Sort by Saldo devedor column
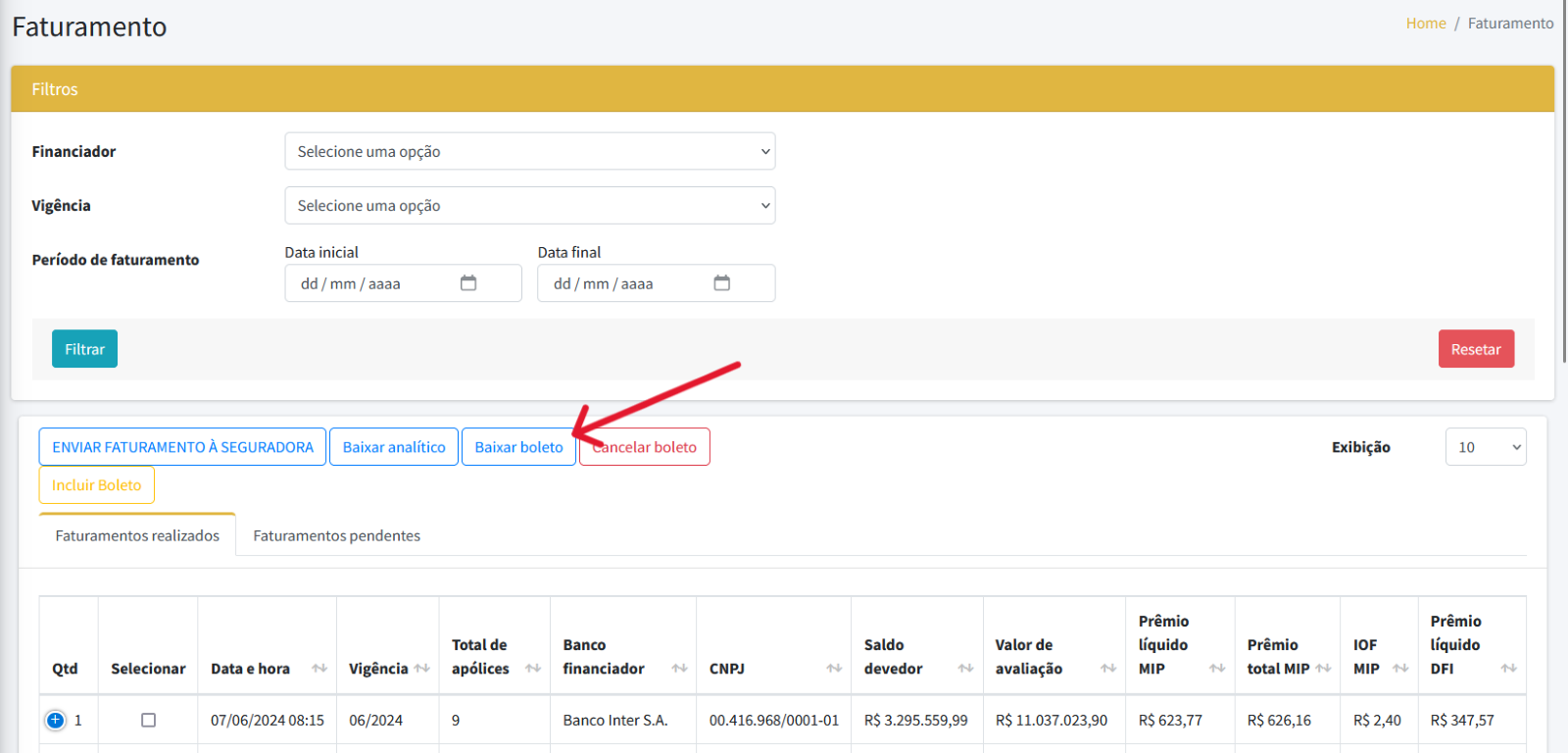 pos(965,668)
